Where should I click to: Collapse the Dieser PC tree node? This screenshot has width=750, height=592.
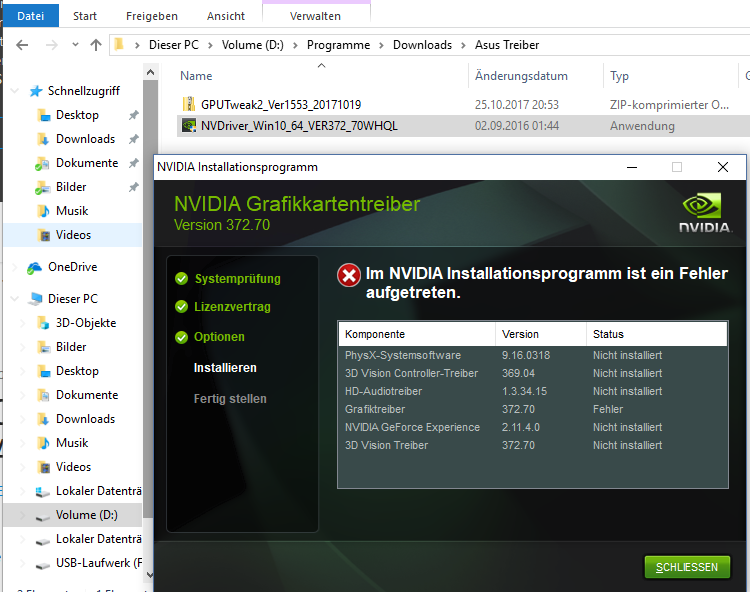(x=15, y=298)
